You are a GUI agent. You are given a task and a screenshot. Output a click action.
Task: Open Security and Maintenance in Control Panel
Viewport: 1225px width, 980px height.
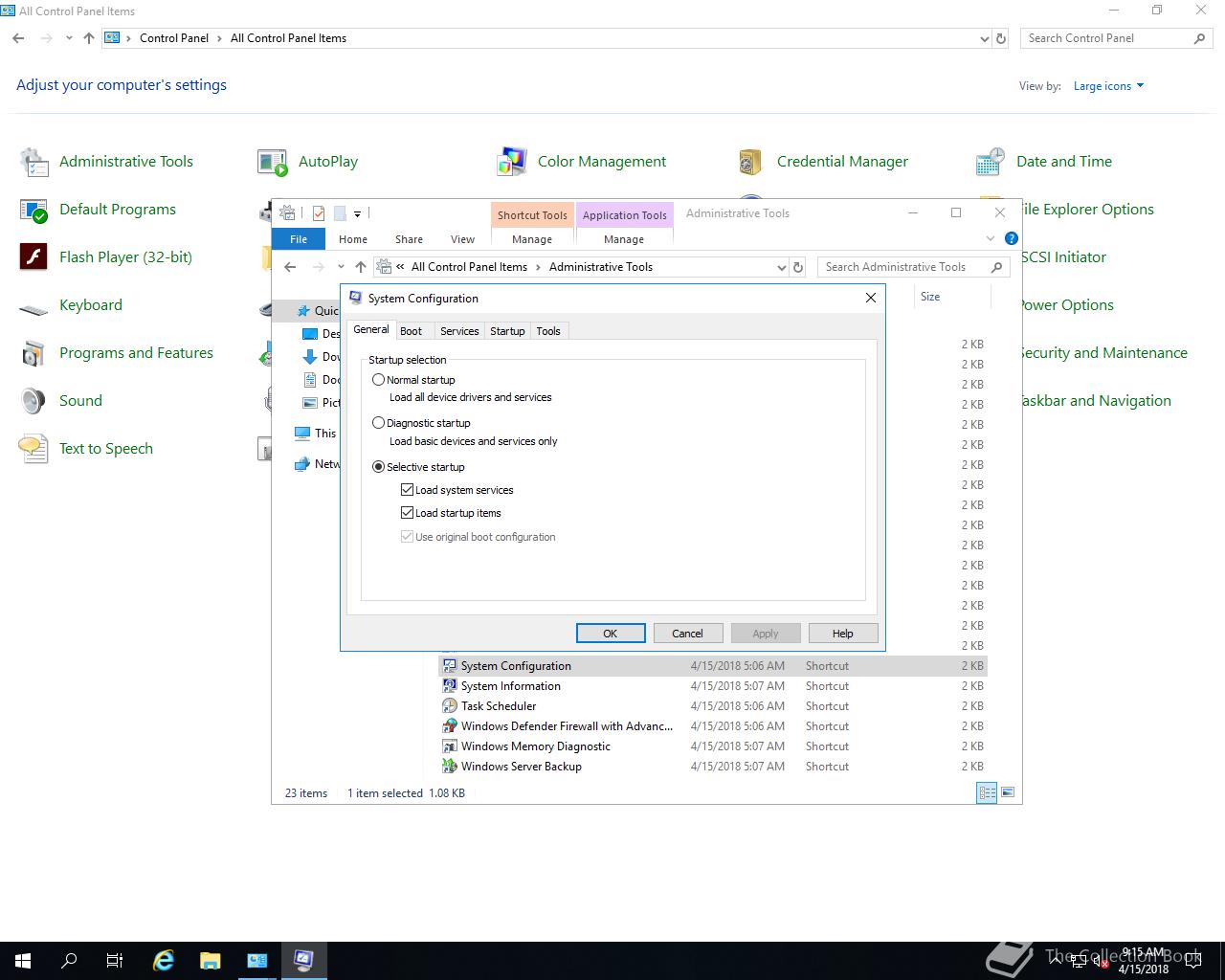[1103, 353]
